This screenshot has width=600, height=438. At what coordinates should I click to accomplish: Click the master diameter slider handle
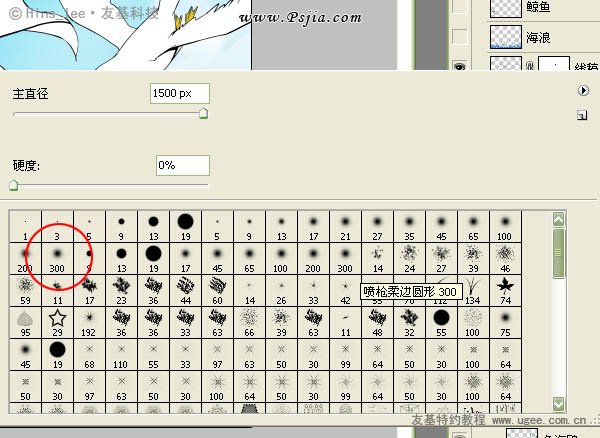[204, 113]
